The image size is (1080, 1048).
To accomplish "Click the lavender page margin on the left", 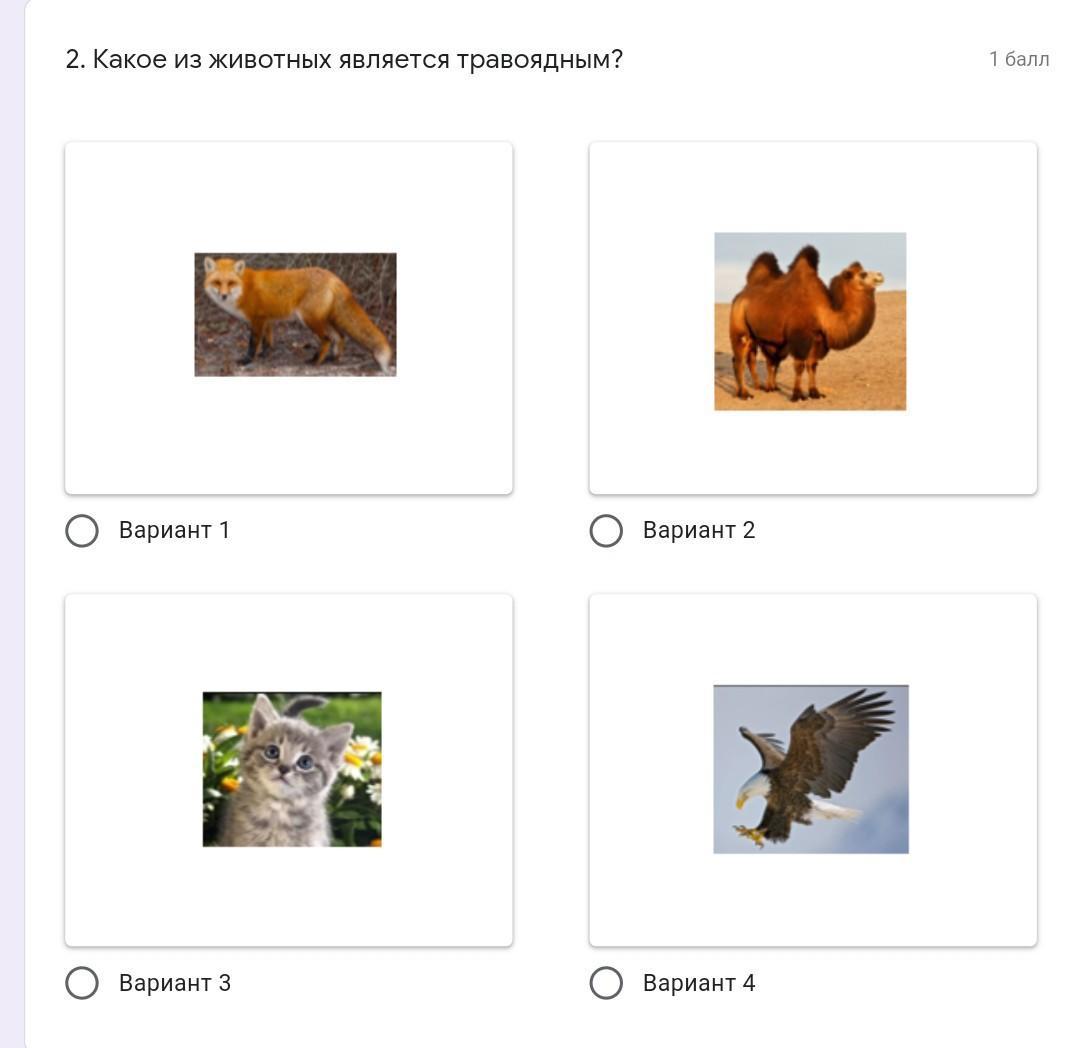I will tap(12, 500).
